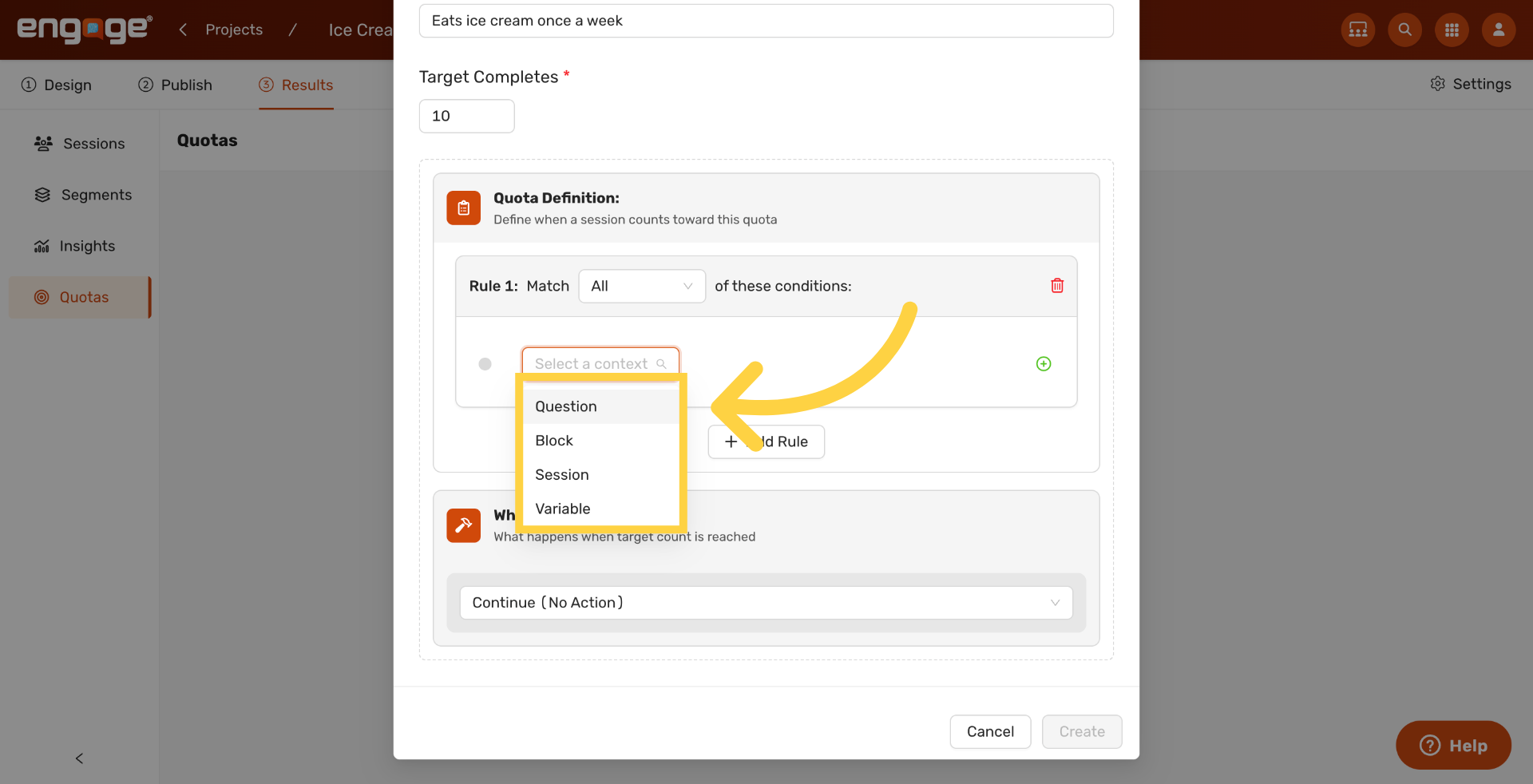Open Sessions in the sidebar

point(79,144)
